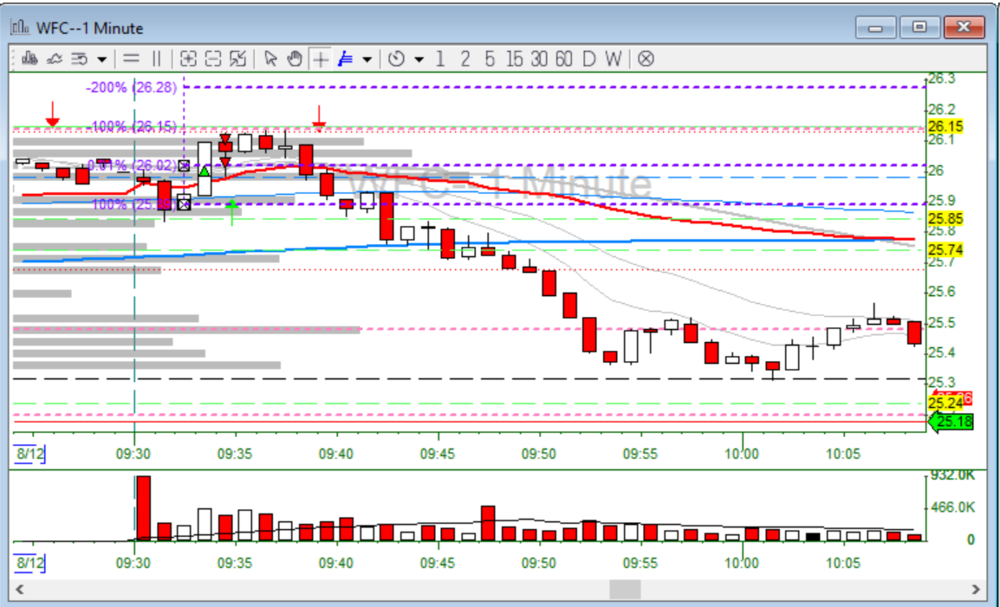Click the line chart style icon
1000x607 pixels.
click(x=54, y=59)
